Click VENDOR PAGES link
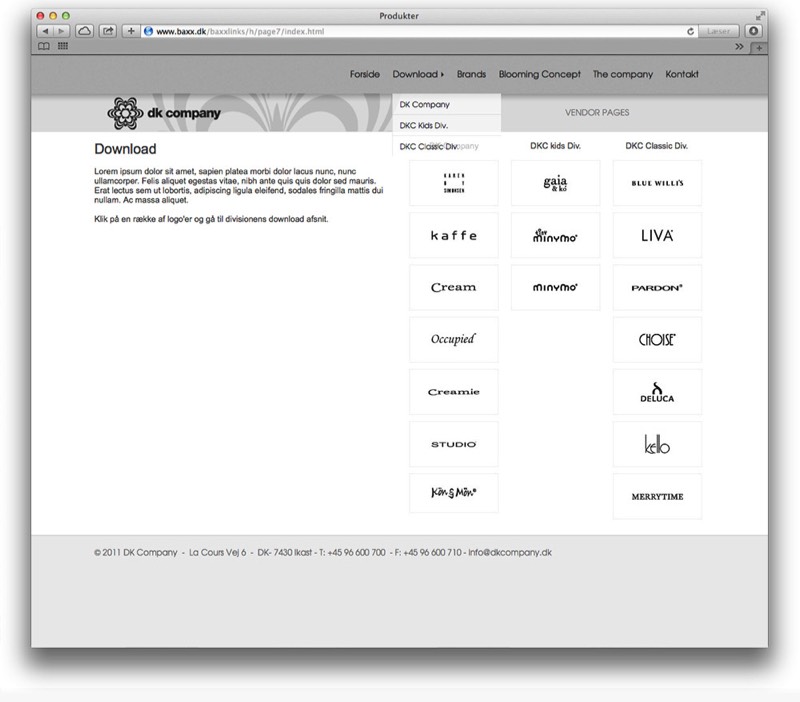800x702 pixels. [597, 112]
